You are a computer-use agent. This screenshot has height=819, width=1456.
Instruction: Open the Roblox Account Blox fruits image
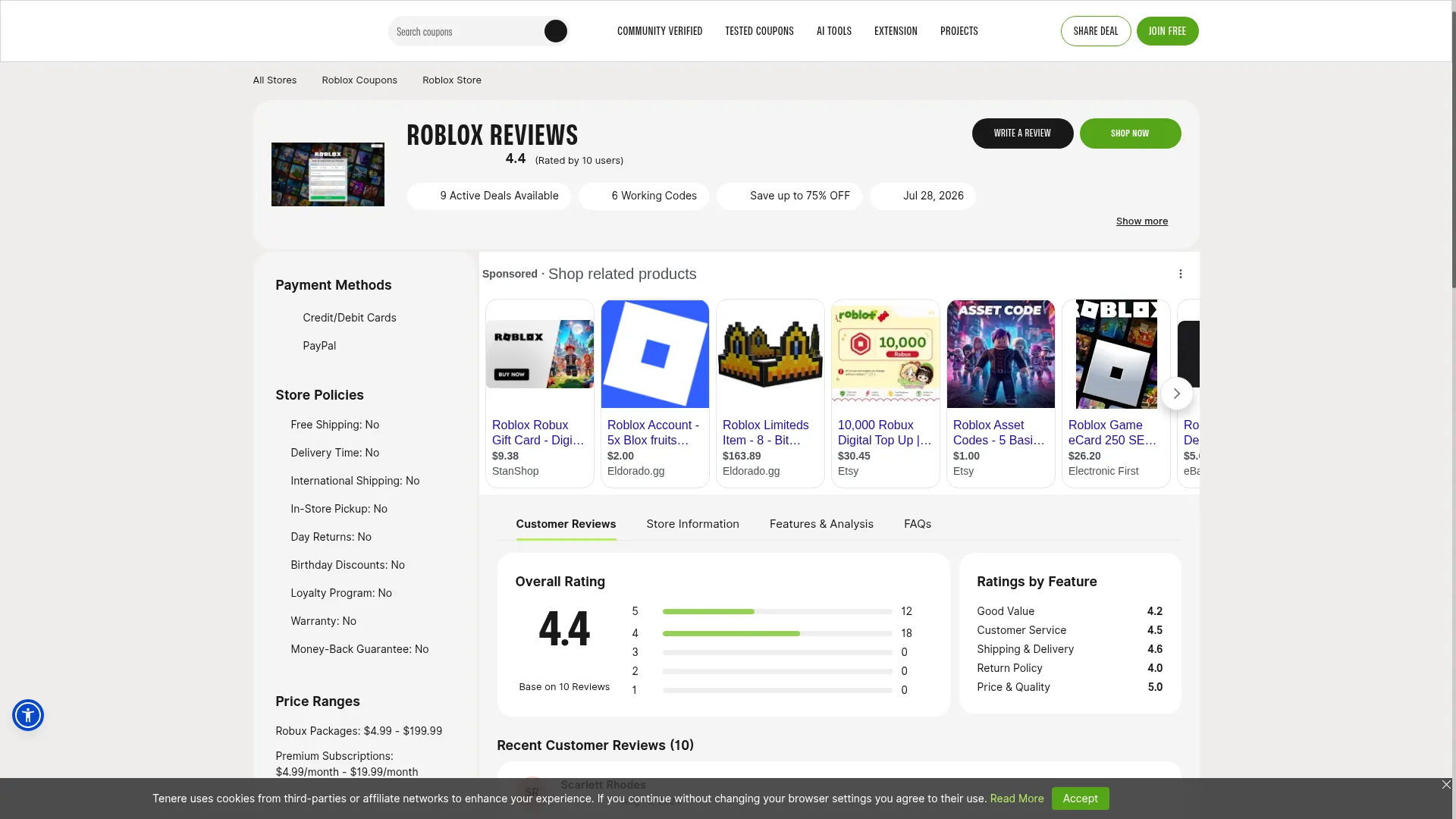point(655,354)
